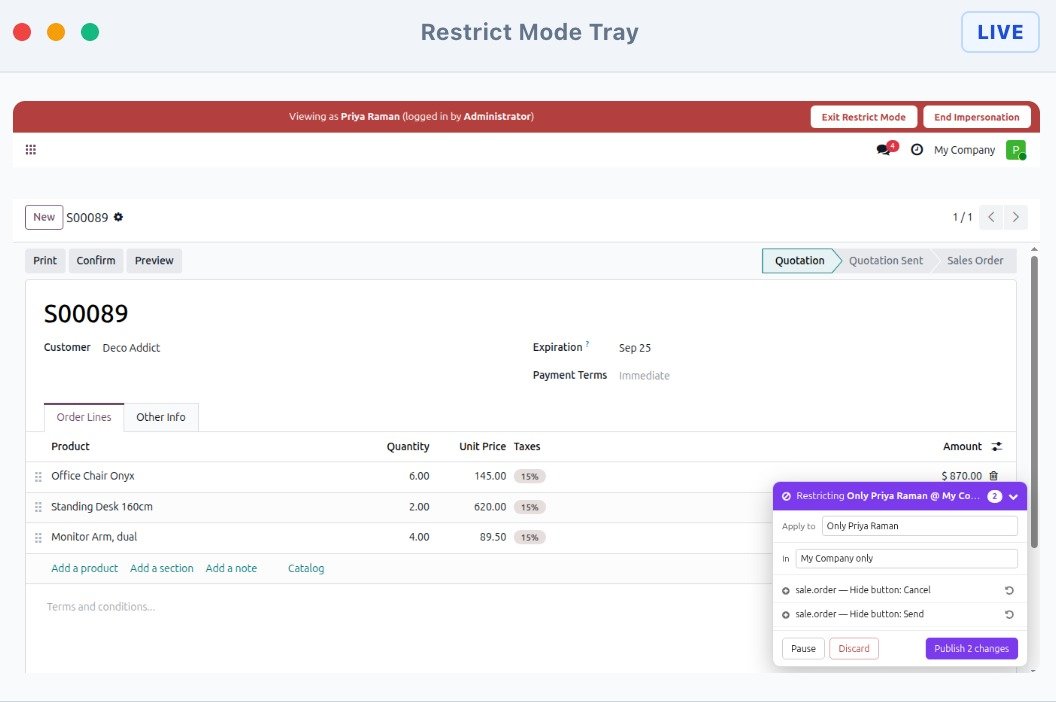Click the Monitor Arm, dual product name
This screenshot has height=702, width=1056.
(94, 537)
